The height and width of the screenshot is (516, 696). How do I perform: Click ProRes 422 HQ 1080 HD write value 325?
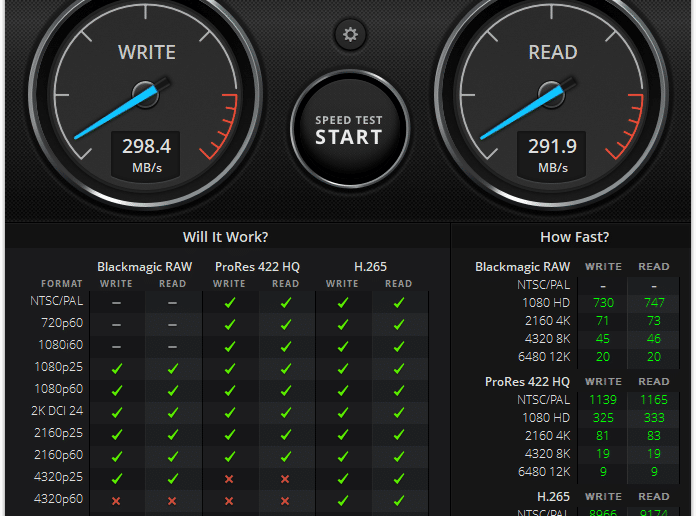(x=603, y=418)
